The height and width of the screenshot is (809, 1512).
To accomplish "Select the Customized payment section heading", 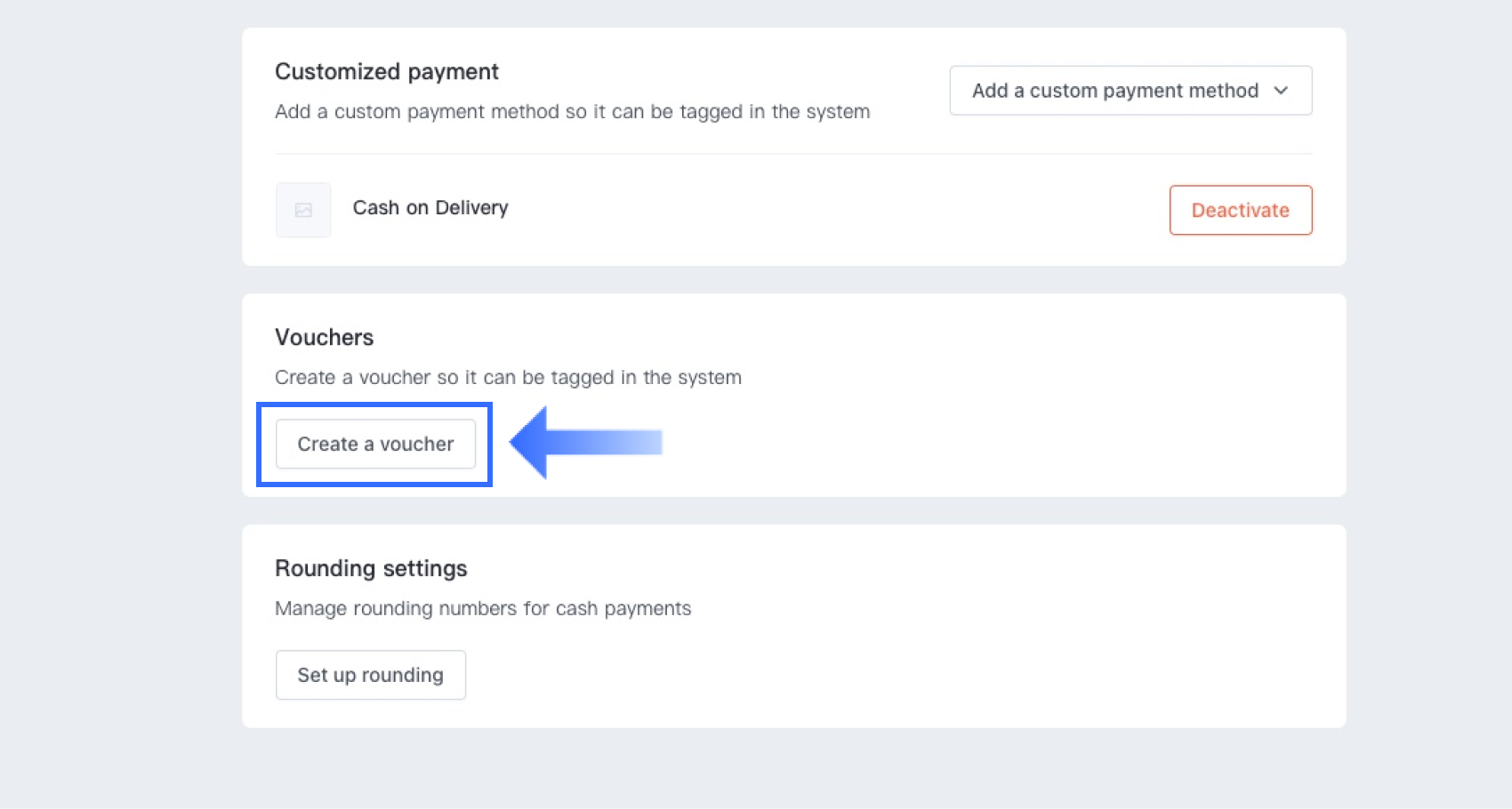I will click(x=386, y=71).
